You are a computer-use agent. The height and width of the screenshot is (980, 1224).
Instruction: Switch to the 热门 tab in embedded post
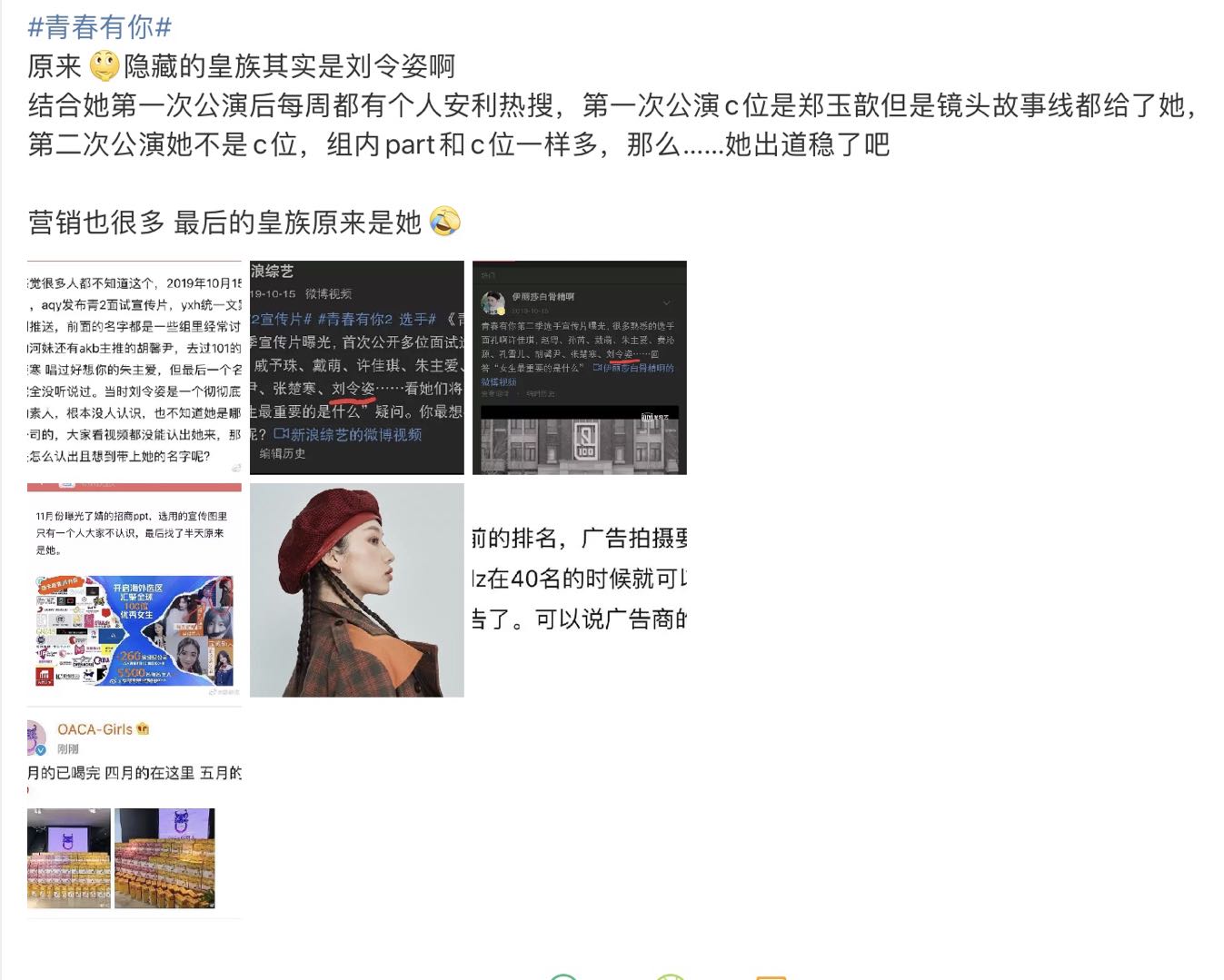pyautogui.click(x=487, y=275)
